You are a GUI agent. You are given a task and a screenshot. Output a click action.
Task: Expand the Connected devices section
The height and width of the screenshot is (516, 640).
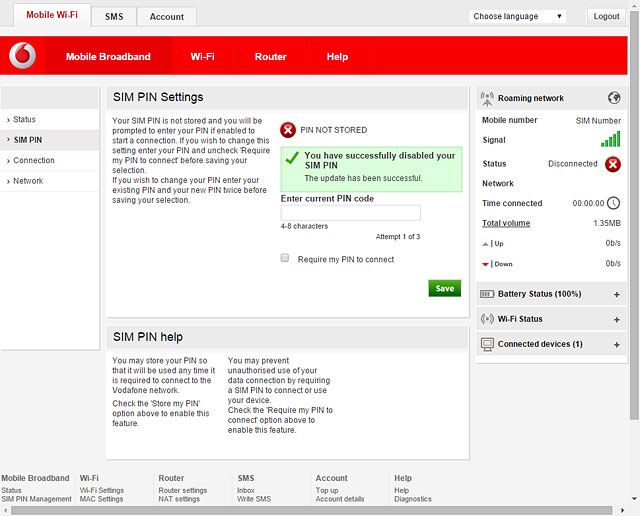click(616, 345)
